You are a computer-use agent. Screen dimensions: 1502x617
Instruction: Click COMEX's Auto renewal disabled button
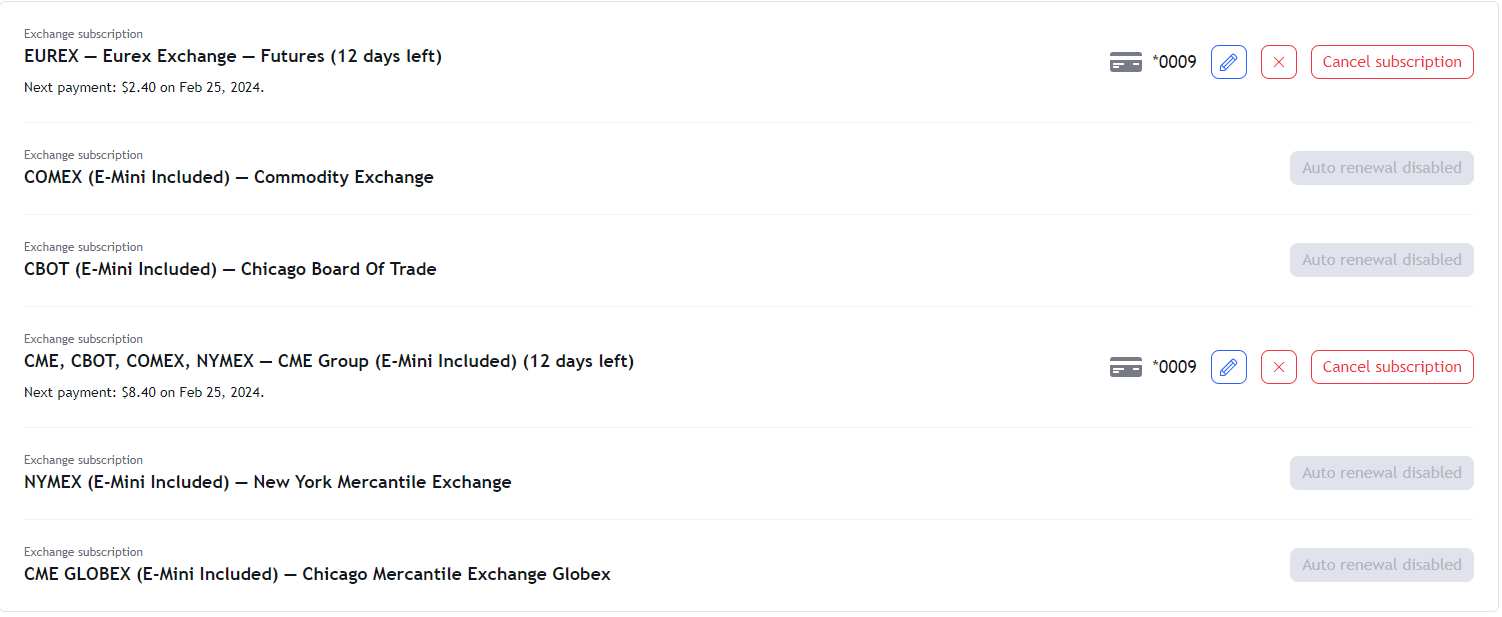coord(1381,168)
